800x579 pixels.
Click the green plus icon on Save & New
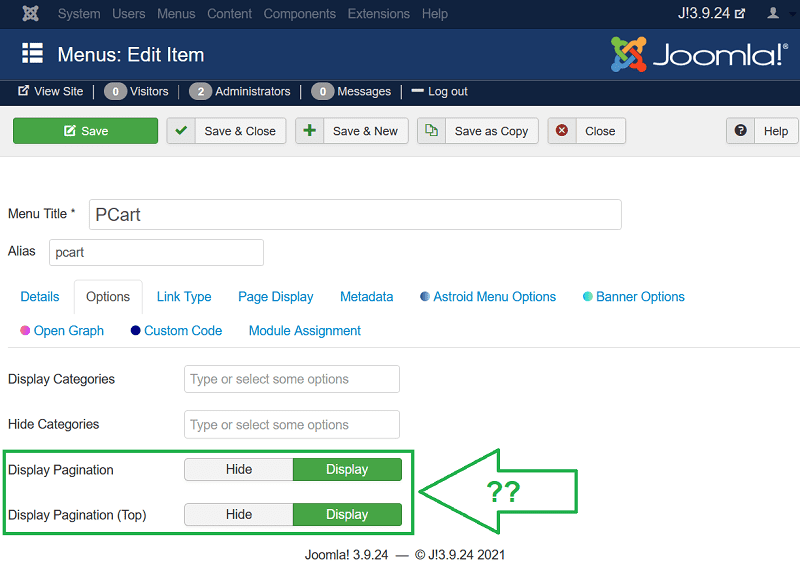pos(310,131)
